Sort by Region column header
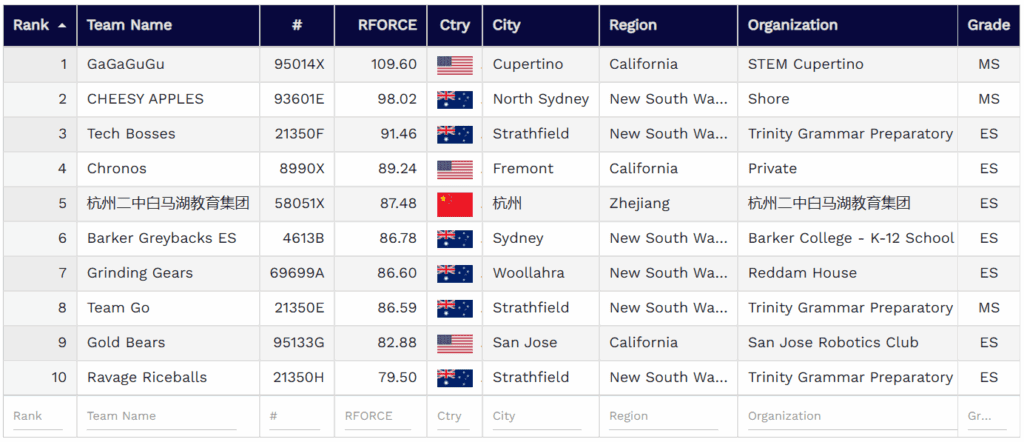Image resolution: width=1024 pixels, height=442 pixels. point(633,25)
